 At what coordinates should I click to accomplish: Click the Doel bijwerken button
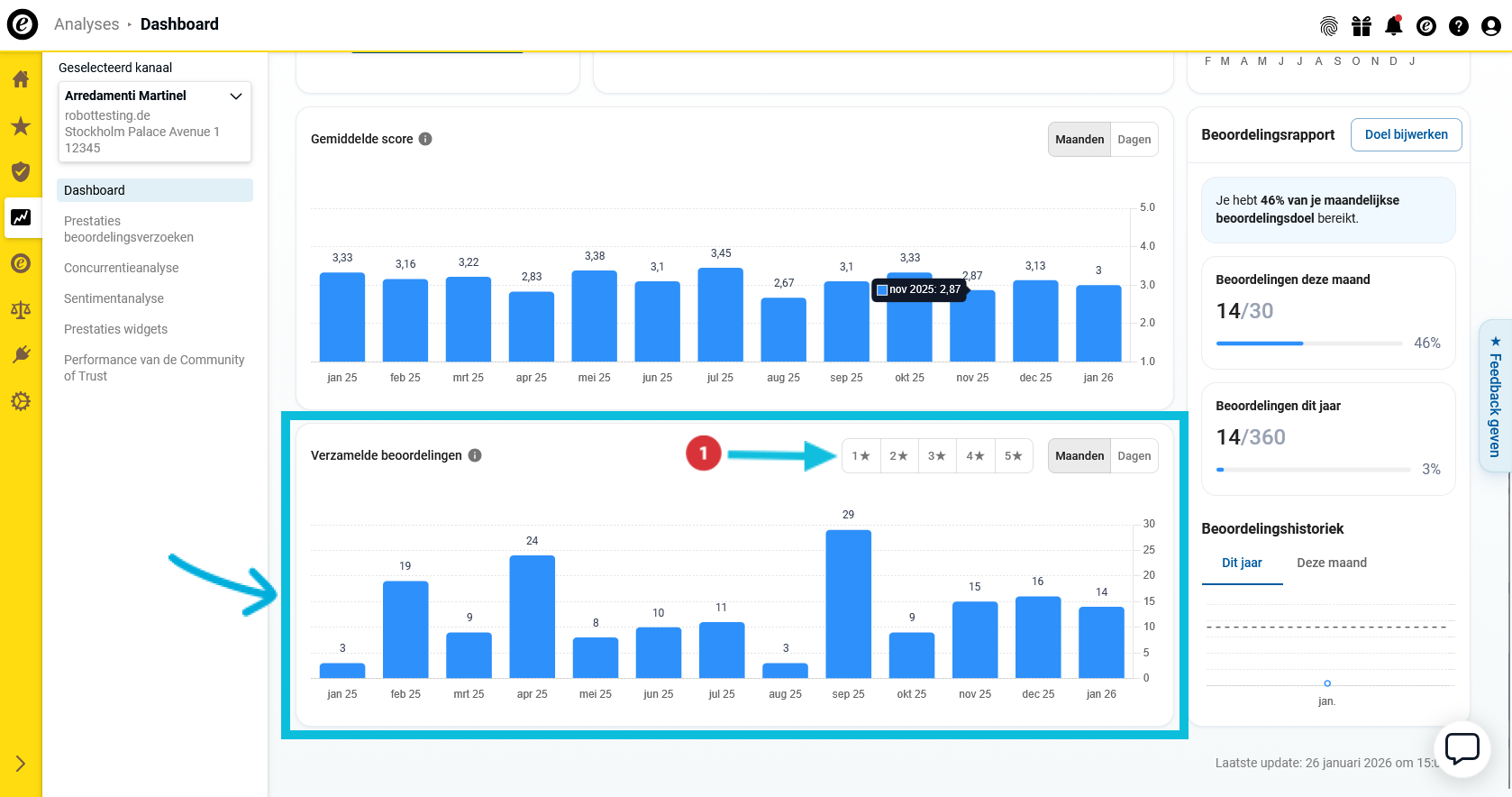pos(1406,135)
